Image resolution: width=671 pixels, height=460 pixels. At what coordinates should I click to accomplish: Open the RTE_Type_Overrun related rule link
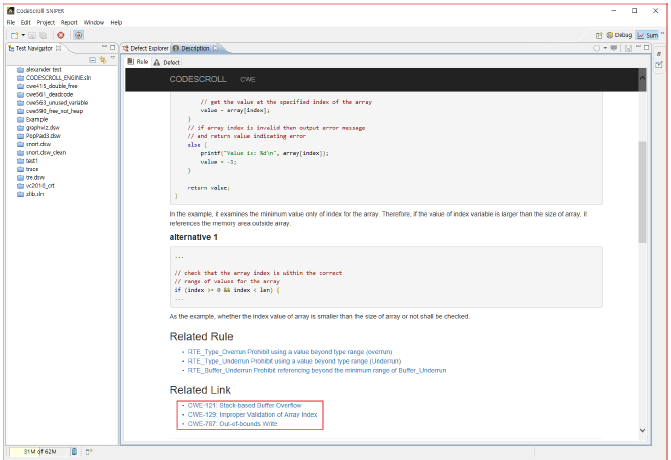pyautogui.click(x=290, y=352)
